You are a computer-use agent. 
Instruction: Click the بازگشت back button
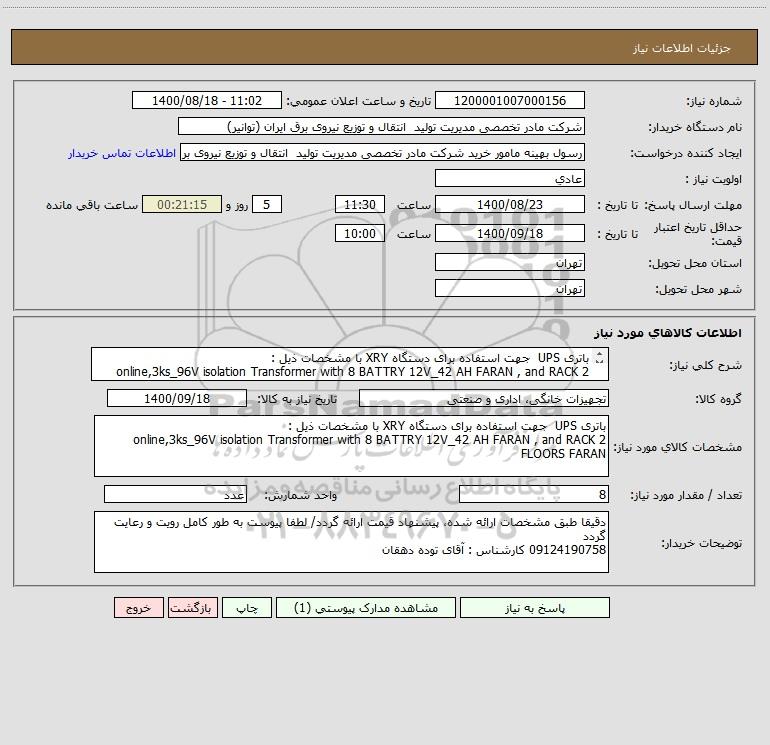(192, 608)
